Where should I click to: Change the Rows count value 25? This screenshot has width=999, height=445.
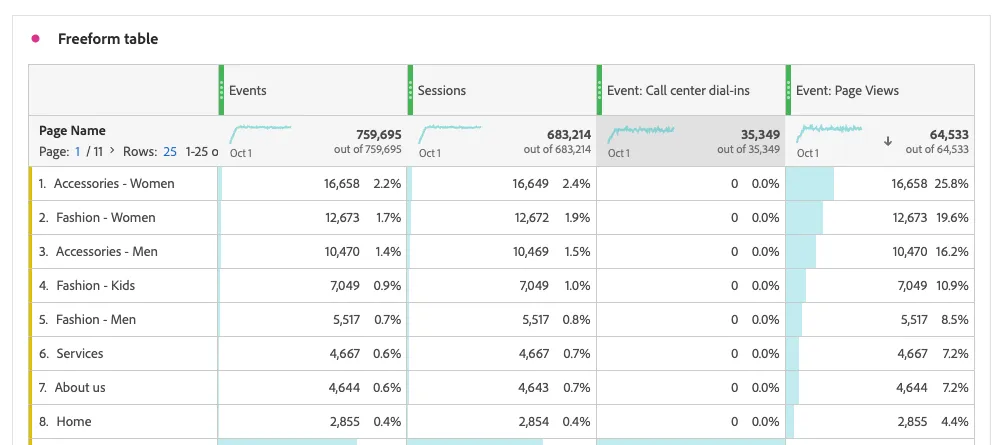170,152
